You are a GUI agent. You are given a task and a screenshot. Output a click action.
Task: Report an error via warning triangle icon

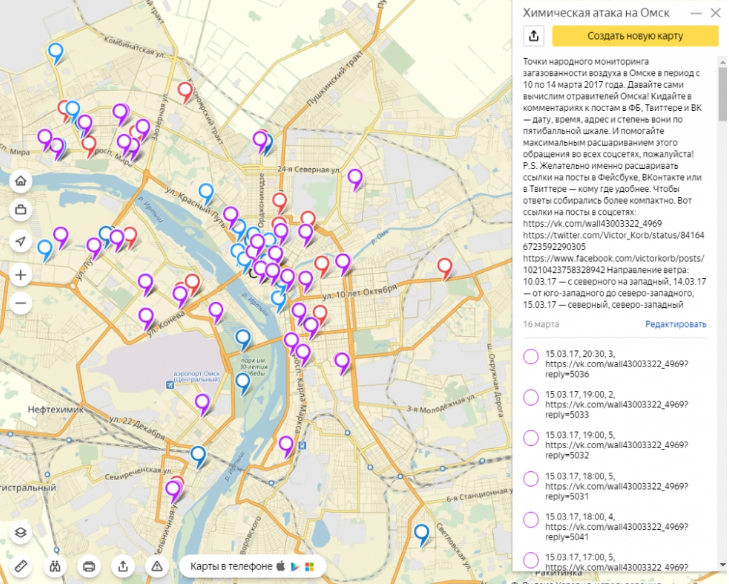click(157, 566)
